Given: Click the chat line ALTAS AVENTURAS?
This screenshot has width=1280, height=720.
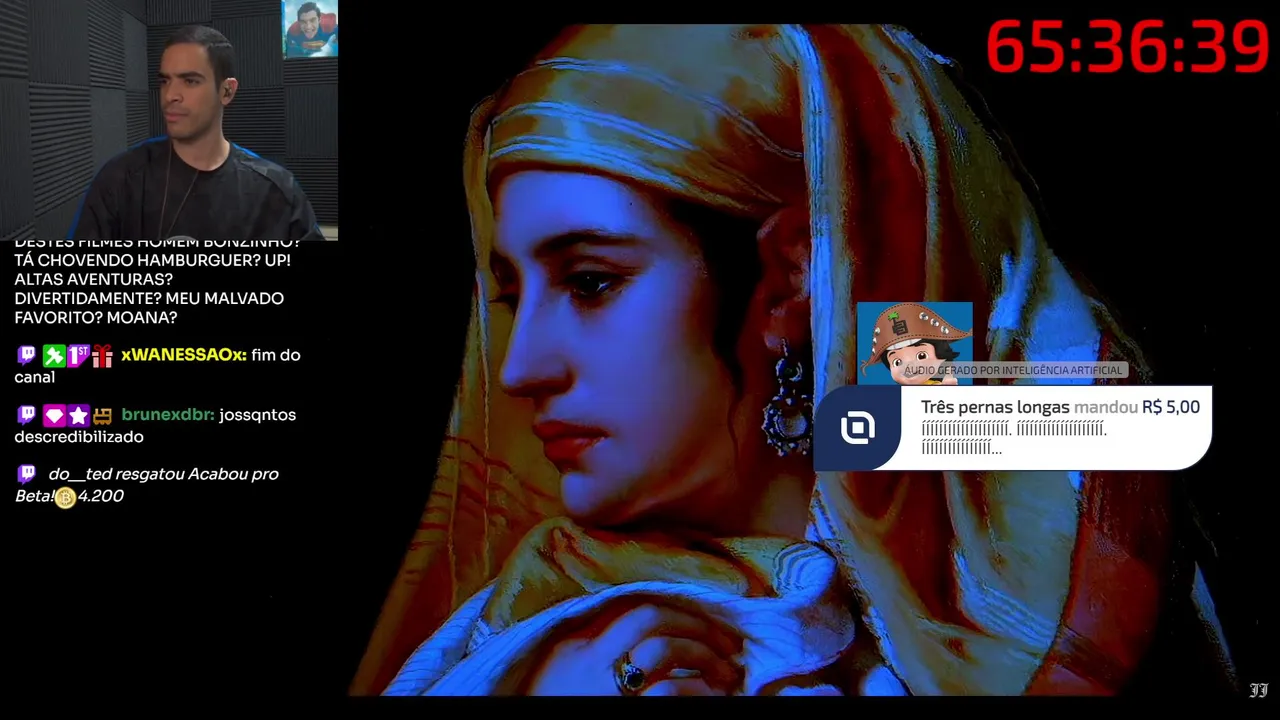Looking at the screenshot, I should click(x=93, y=279).
